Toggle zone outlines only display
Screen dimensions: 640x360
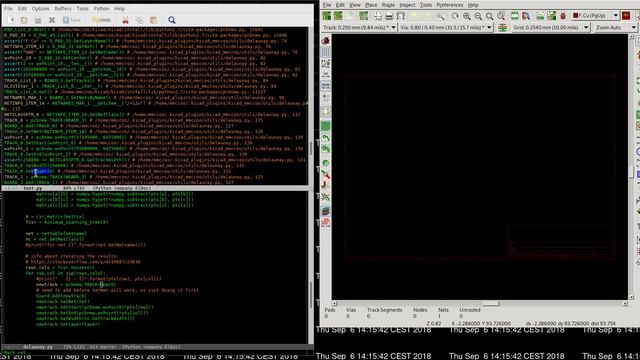(x=325, y=149)
